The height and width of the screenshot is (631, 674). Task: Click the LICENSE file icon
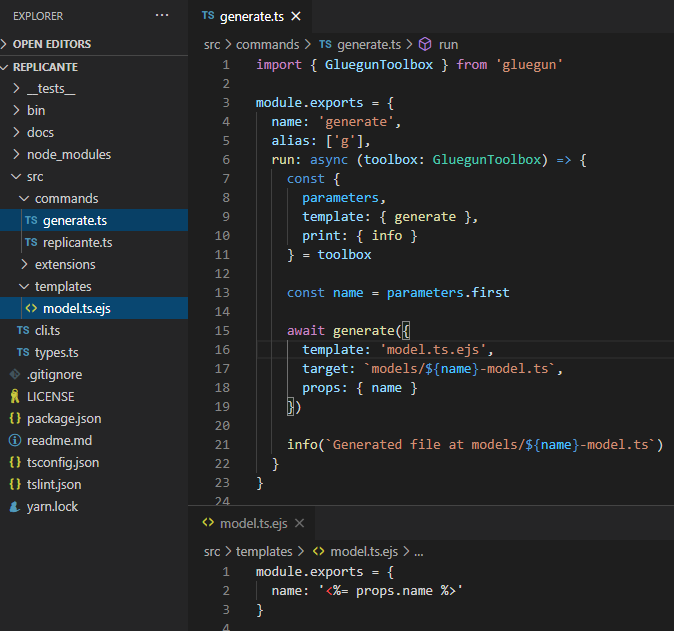15,397
